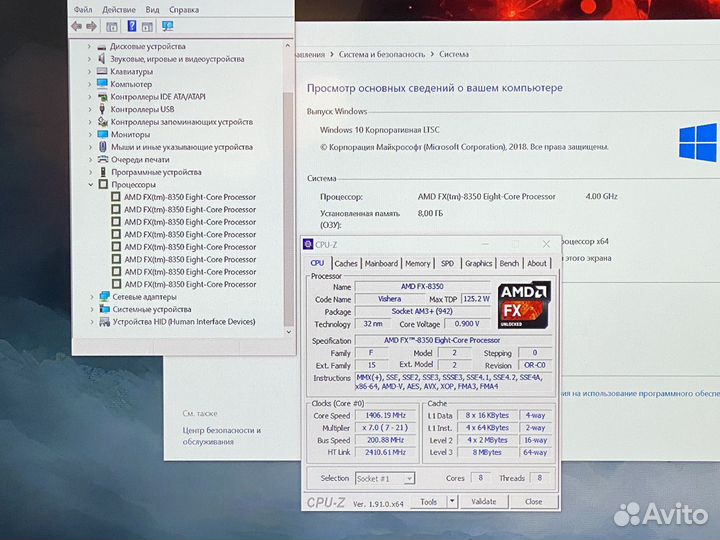Expand the Disk drives (Дисковые устройства) node
Image resolution: width=720 pixels, height=540 pixels.
(89, 46)
